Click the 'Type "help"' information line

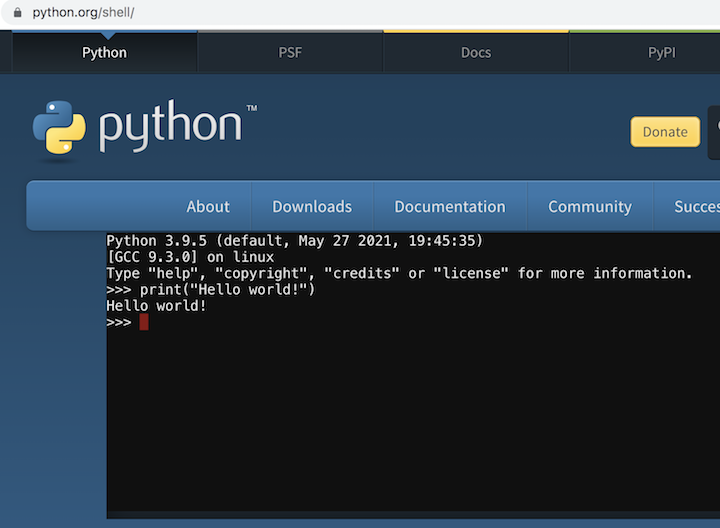pos(399,274)
